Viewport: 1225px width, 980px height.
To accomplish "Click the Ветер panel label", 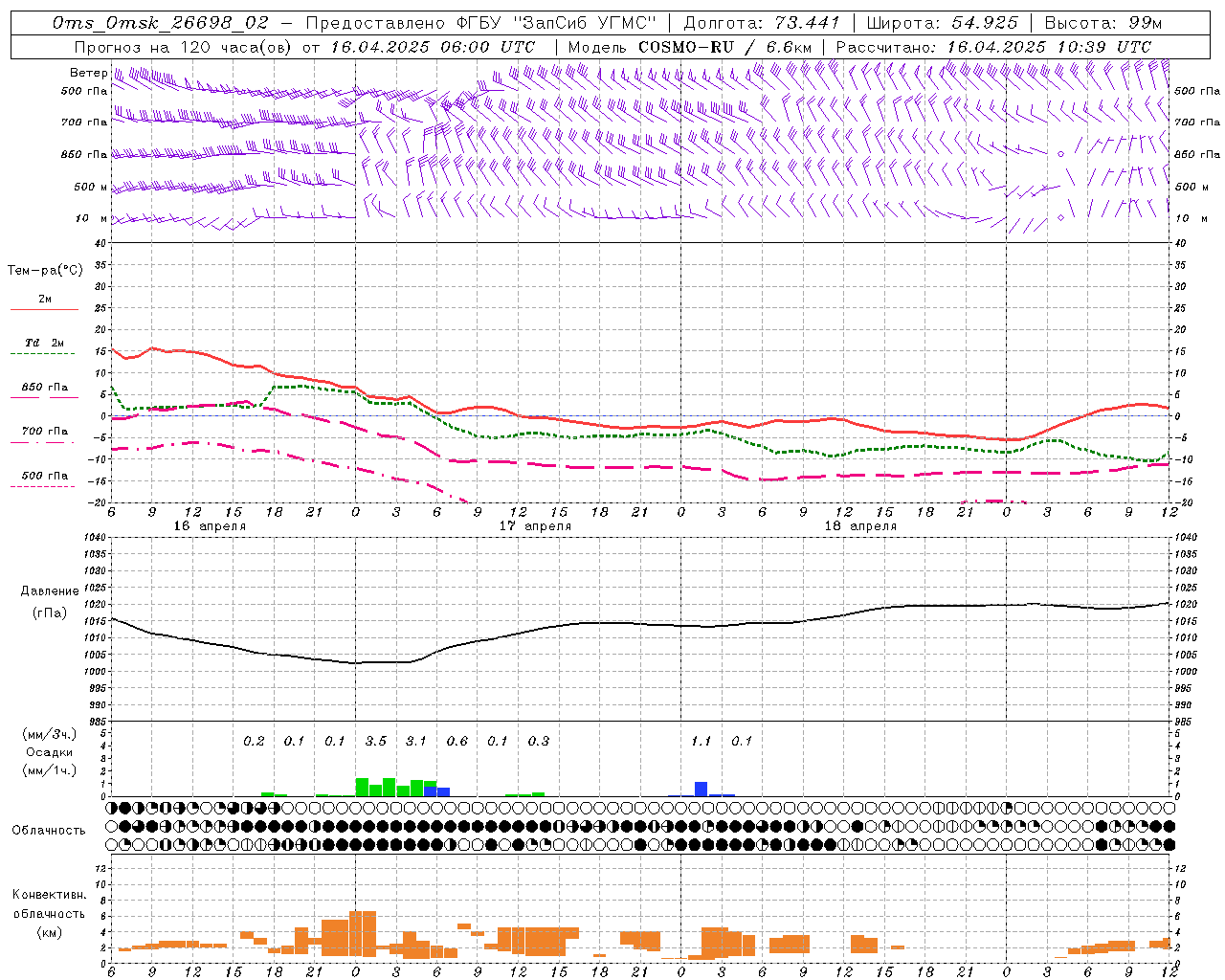I will click(89, 73).
